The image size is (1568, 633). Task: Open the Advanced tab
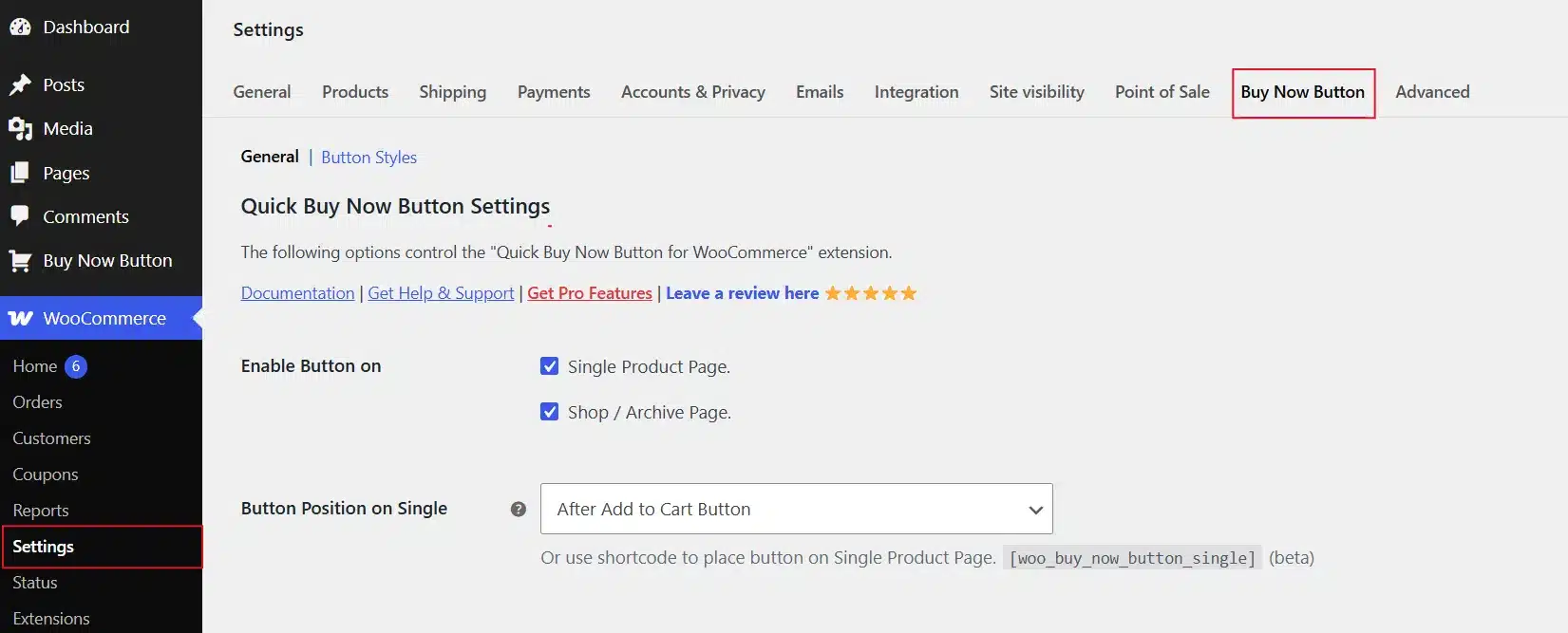pyautogui.click(x=1432, y=92)
